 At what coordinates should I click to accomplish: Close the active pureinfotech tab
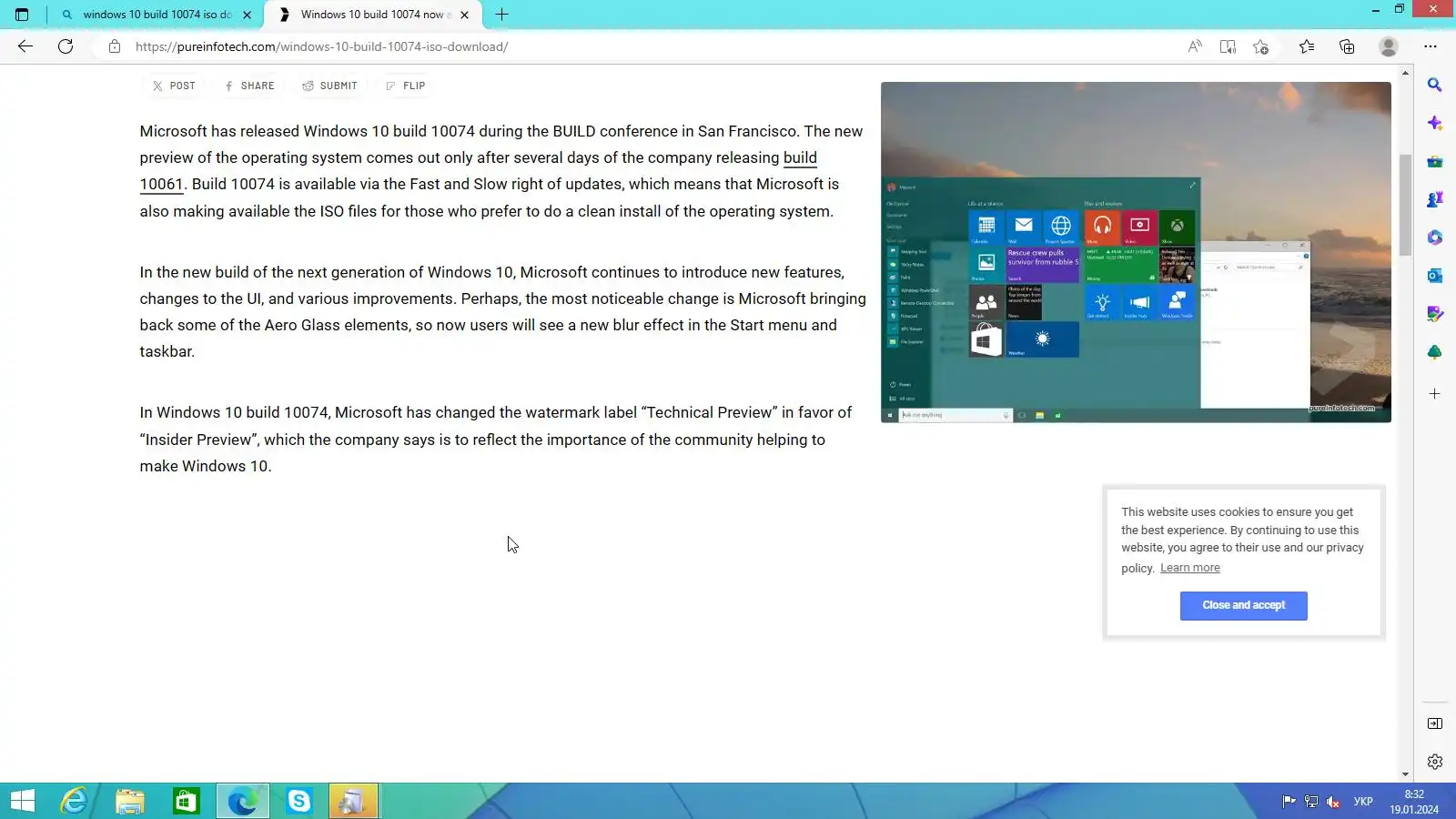tap(464, 15)
